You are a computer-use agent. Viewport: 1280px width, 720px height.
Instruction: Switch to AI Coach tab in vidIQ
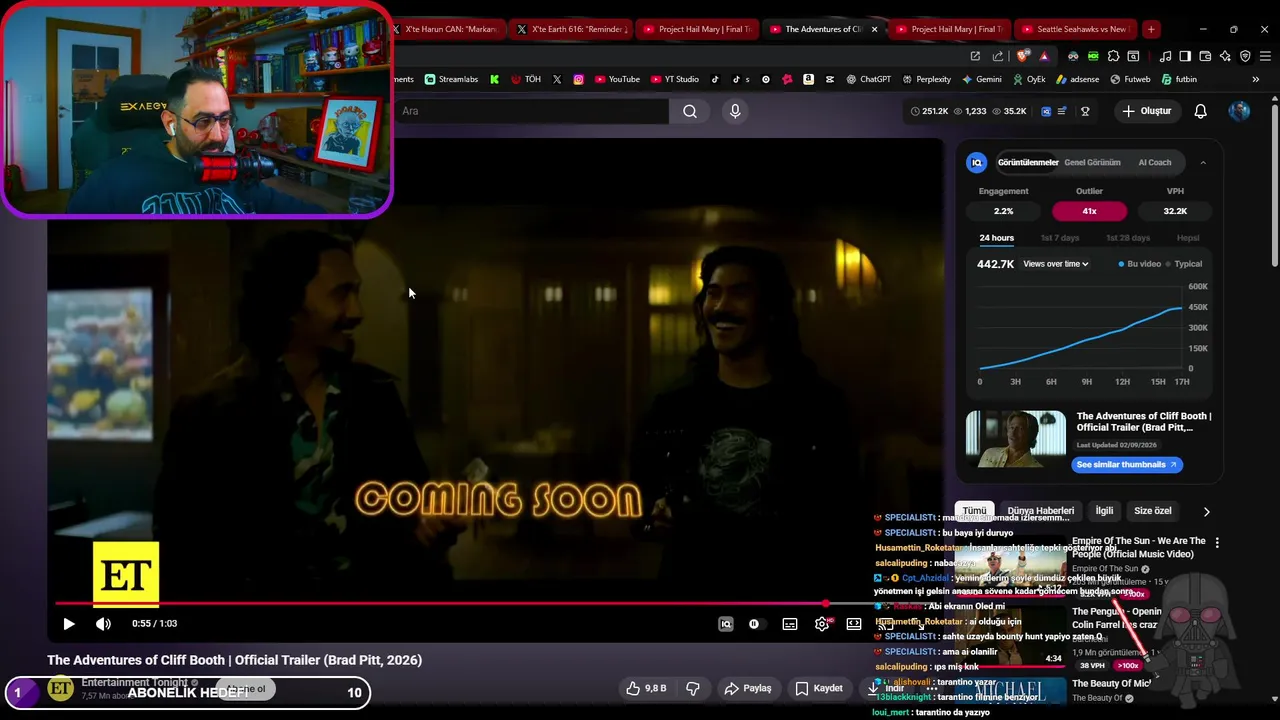pos(1155,162)
